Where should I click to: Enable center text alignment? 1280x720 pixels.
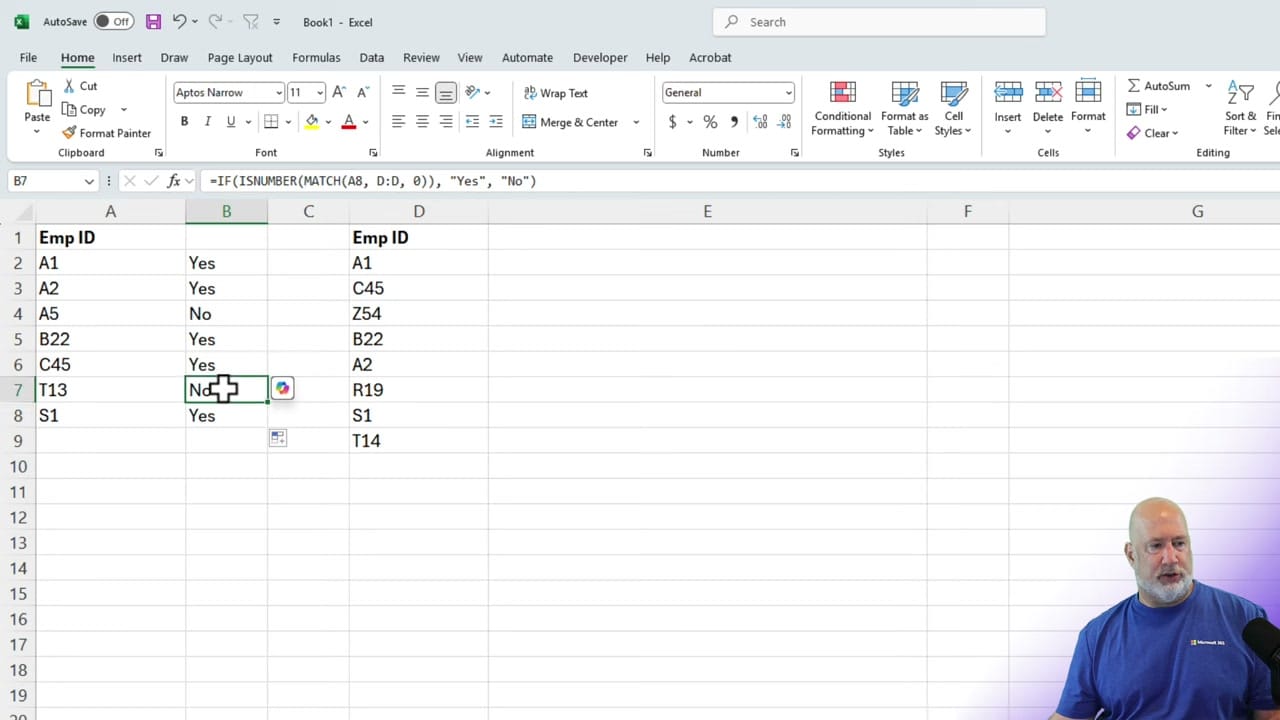coord(421,121)
